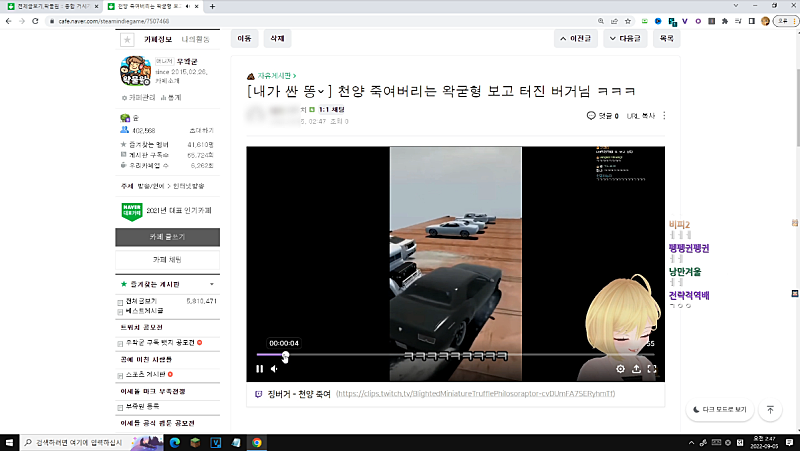
Task: Open 카페관리 gear link
Action: tap(138, 97)
